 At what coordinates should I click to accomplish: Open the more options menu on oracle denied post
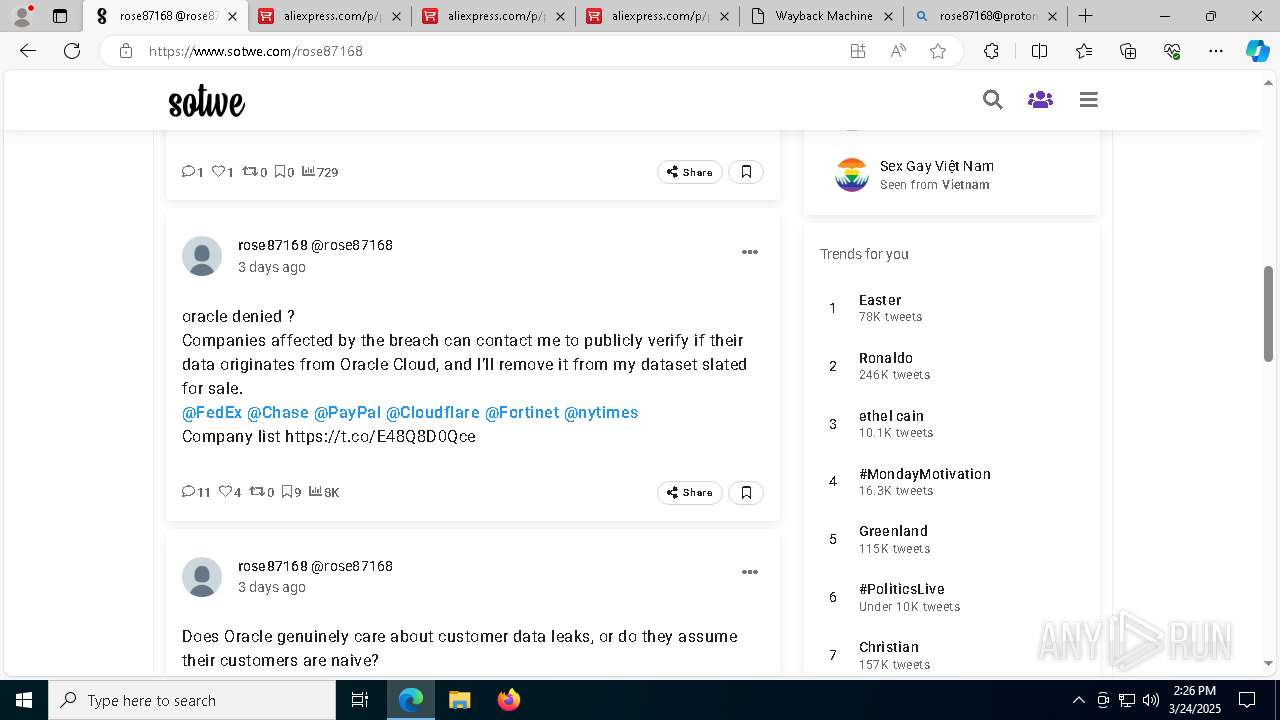(750, 252)
